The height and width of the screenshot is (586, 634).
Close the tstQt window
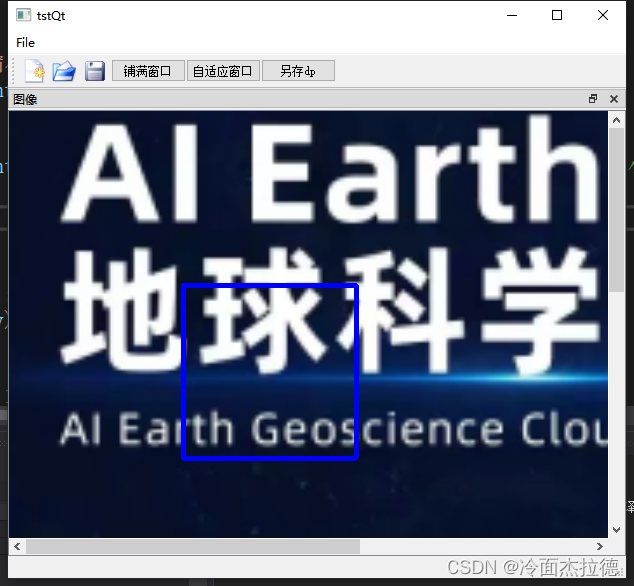602,15
